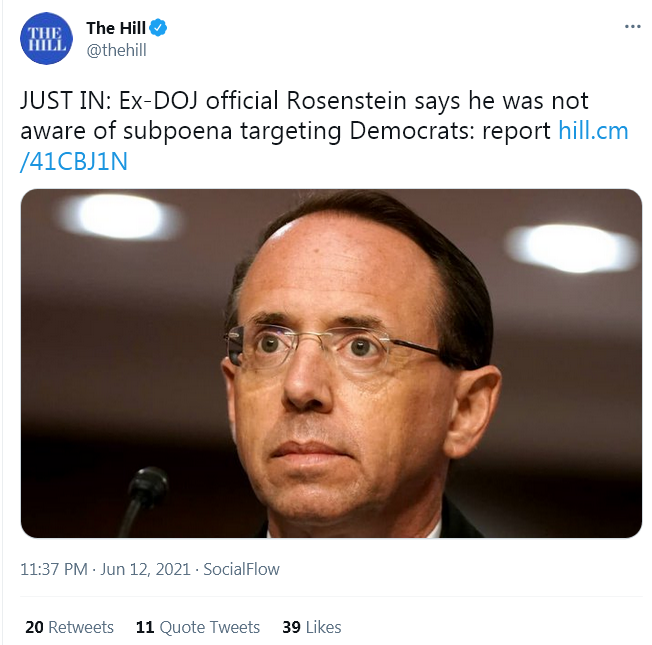This screenshot has width=652, height=645.
Task: View the list of 20 Retweets
Action: 69,627
